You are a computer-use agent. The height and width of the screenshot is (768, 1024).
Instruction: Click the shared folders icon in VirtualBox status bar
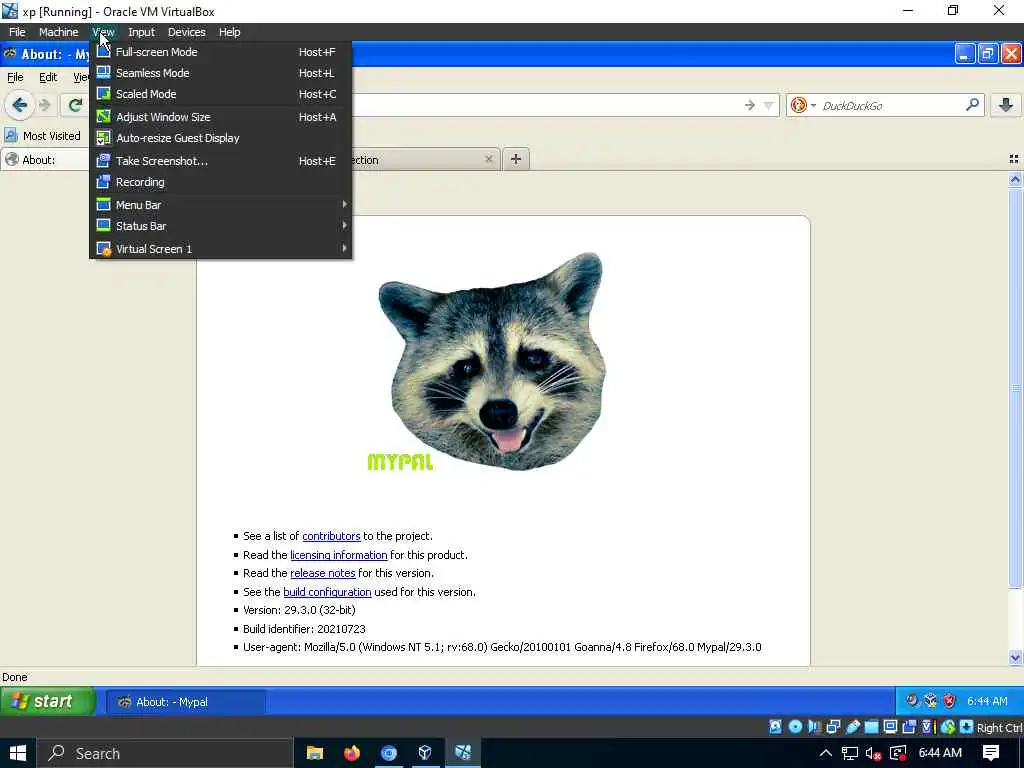[x=871, y=727]
